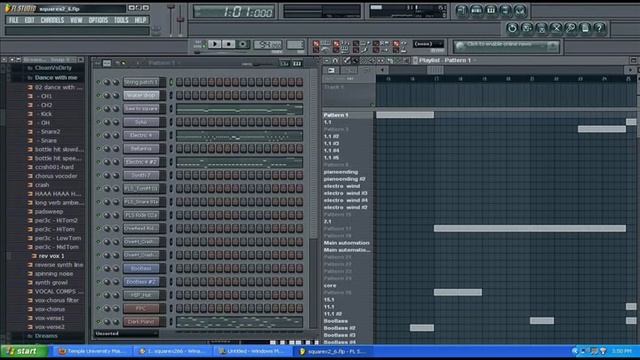Image resolution: width=640 pixels, height=360 pixels.
Task: Open the VIEW menu
Action: [x=76, y=20]
